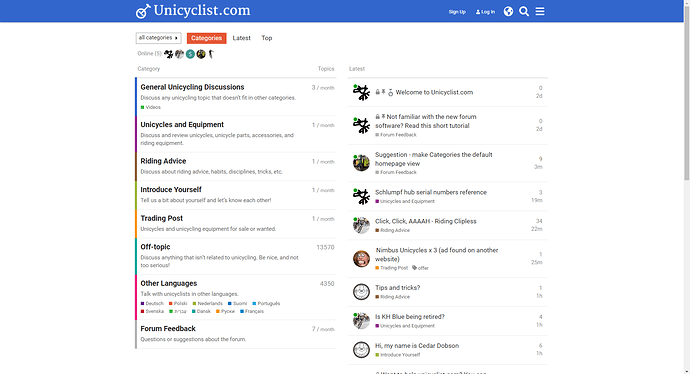Click first online user avatar
The image size is (690, 374).
169,54
